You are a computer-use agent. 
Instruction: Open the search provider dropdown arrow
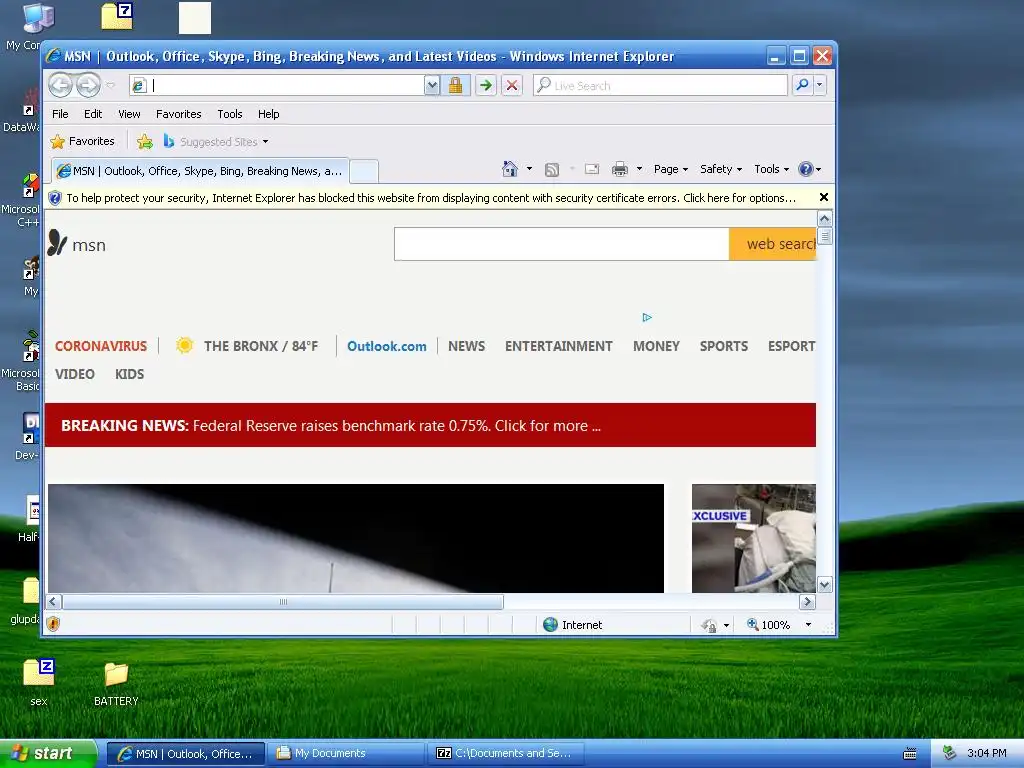click(x=820, y=85)
